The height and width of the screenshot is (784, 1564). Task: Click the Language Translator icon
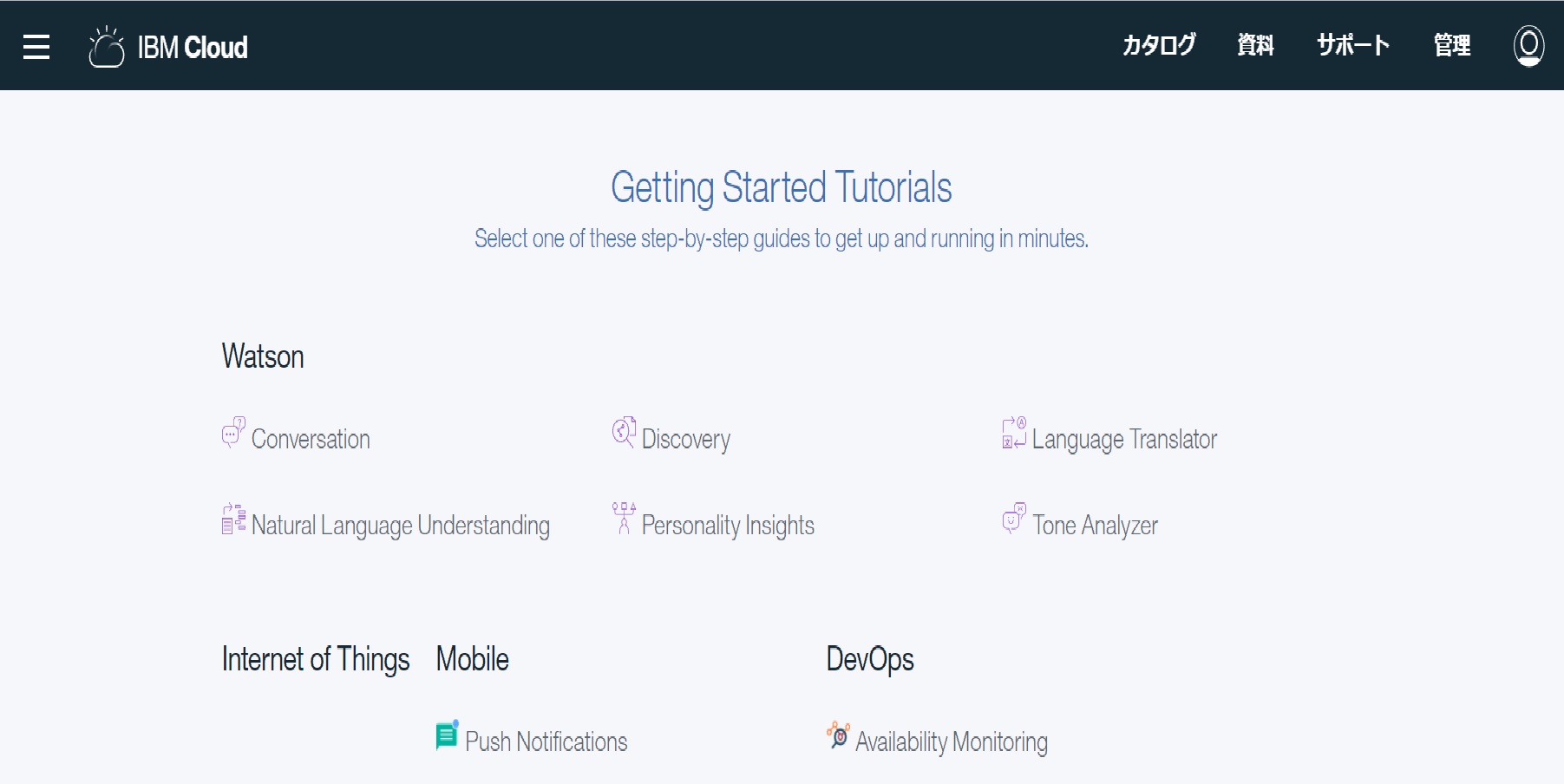[x=1014, y=432]
